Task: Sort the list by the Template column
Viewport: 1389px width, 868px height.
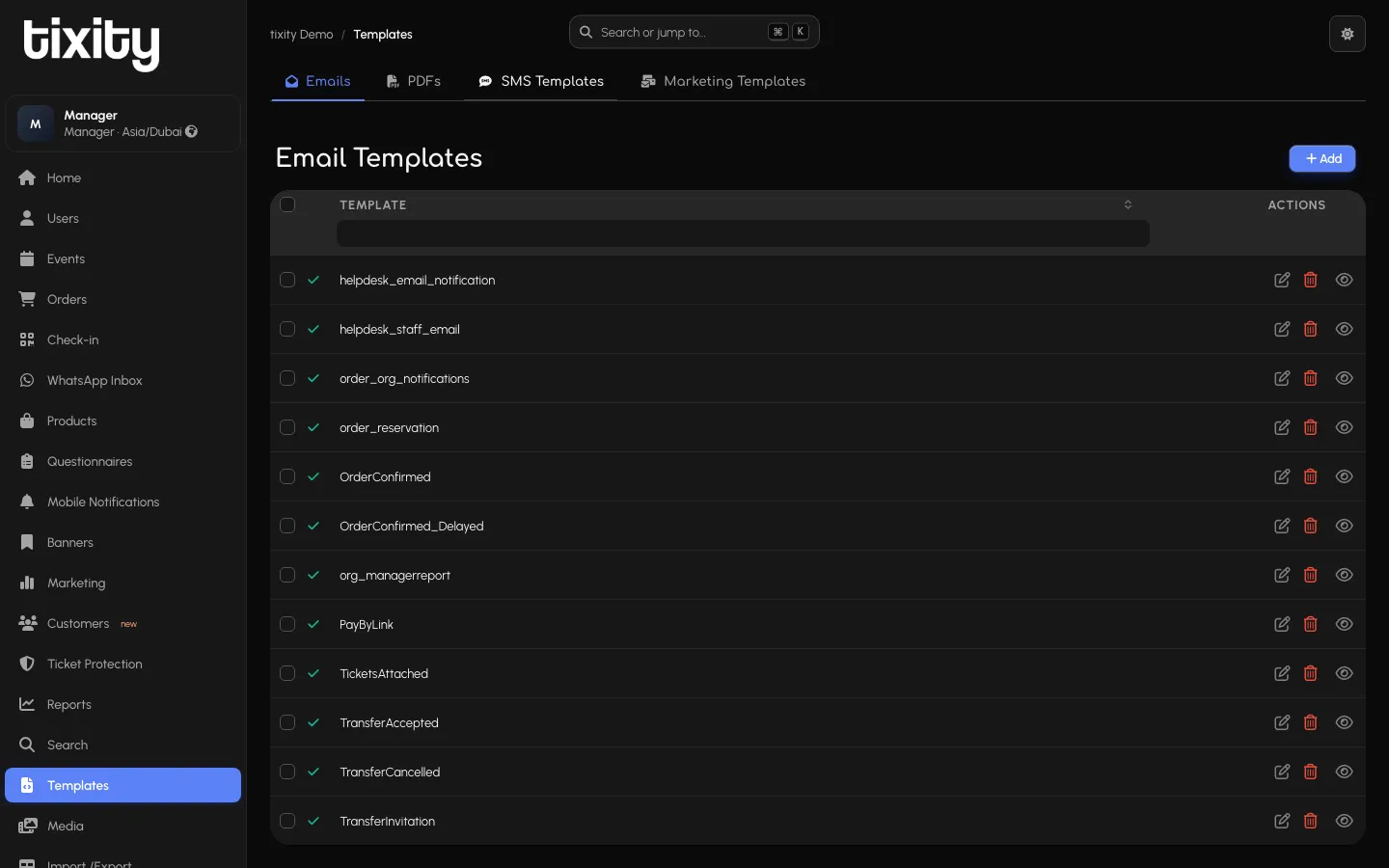Action: click(1128, 204)
